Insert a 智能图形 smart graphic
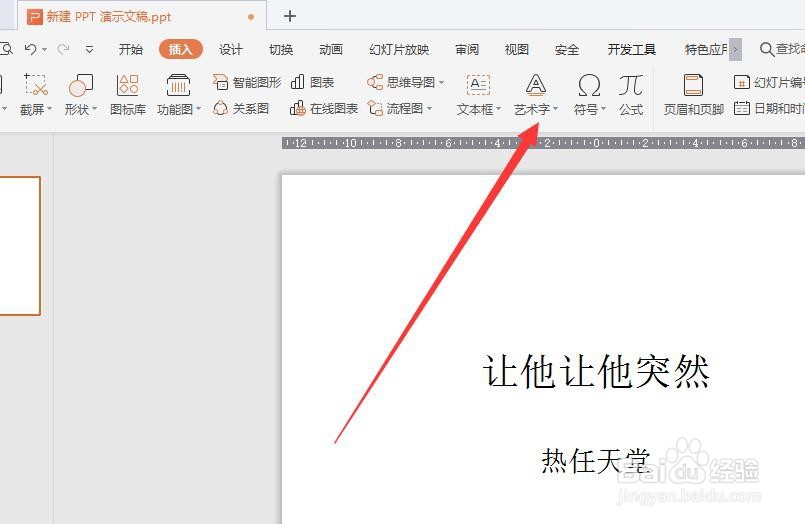 point(247,82)
